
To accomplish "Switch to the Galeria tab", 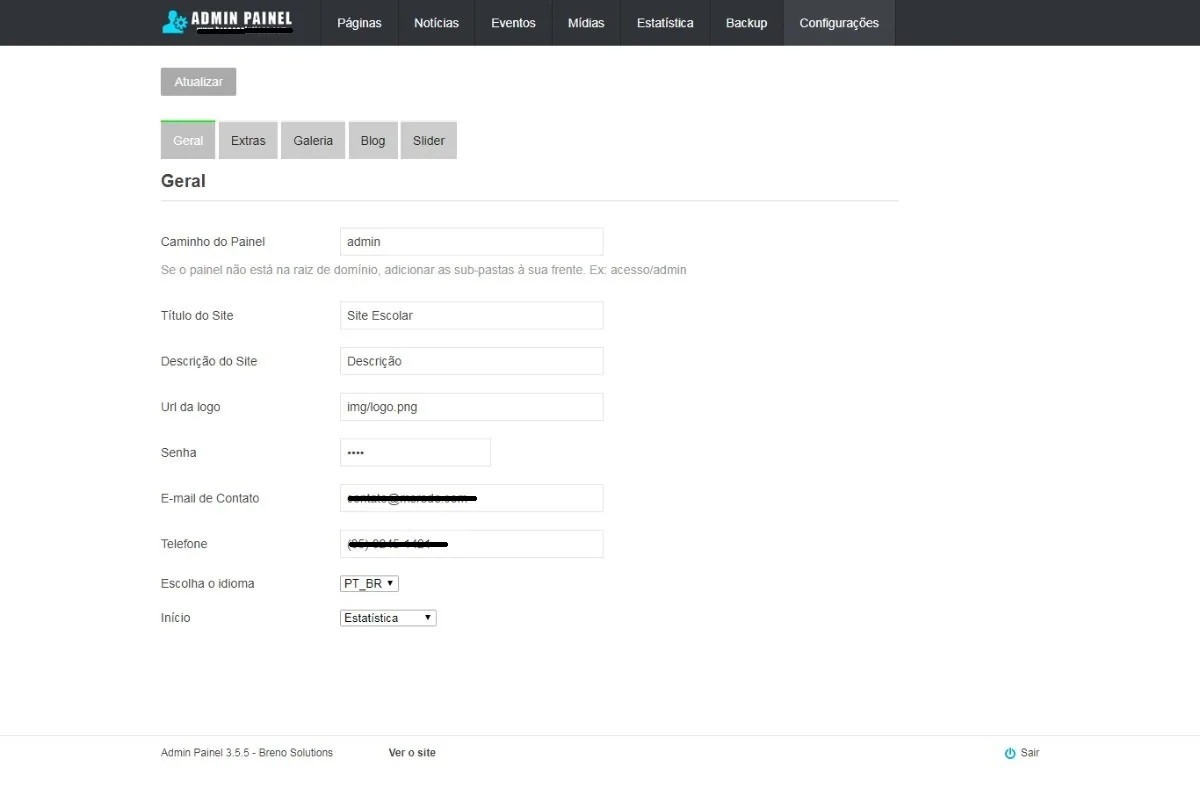I will [313, 141].
